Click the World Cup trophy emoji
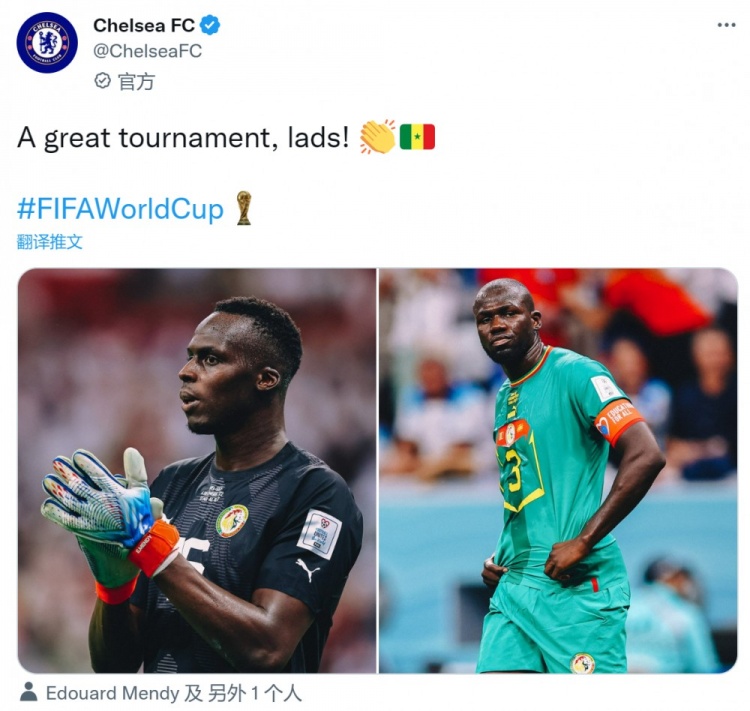The width and height of the screenshot is (750, 711). (x=244, y=208)
